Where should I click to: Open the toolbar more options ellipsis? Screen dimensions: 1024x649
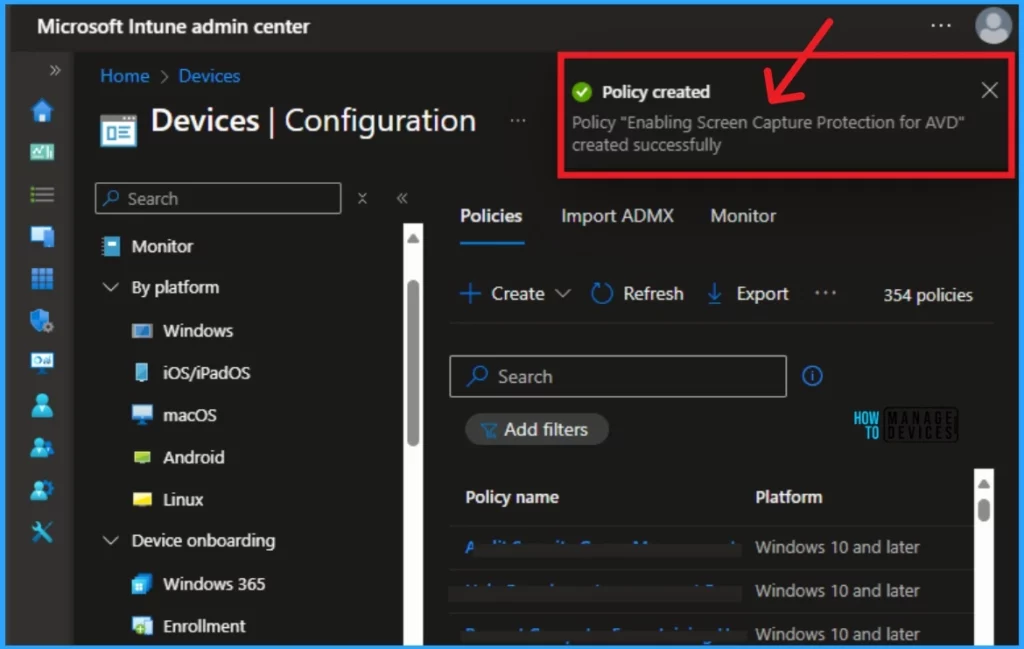pyautogui.click(x=825, y=293)
